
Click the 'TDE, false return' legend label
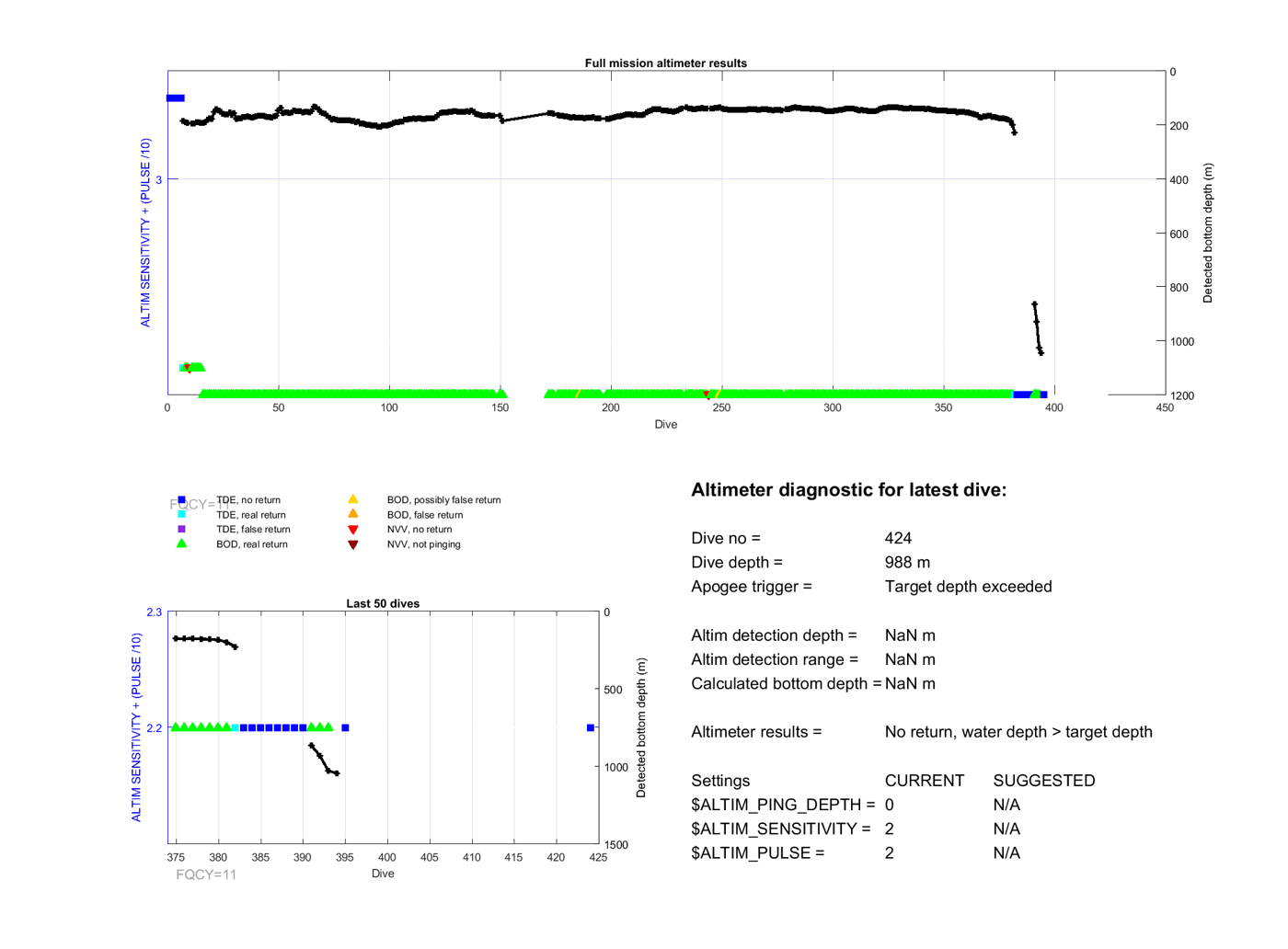253,530
